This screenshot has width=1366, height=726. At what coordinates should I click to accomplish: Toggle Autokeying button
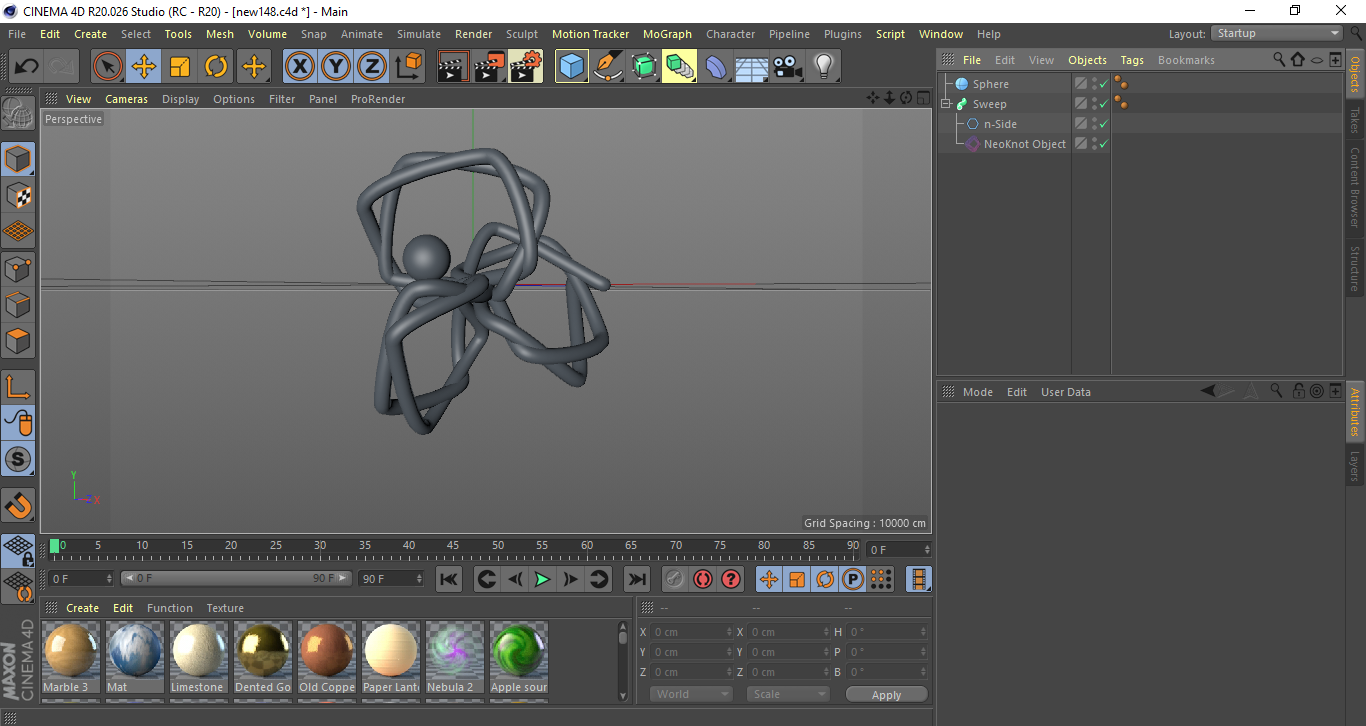point(703,579)
